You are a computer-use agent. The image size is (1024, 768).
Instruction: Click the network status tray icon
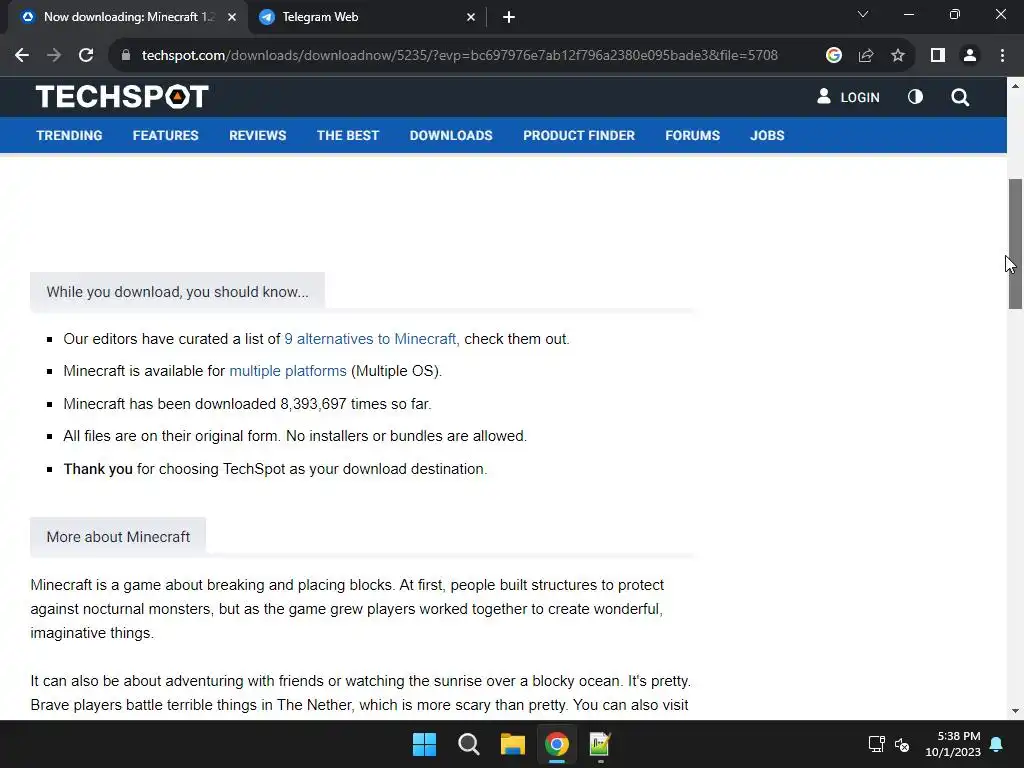coord(876,744)
